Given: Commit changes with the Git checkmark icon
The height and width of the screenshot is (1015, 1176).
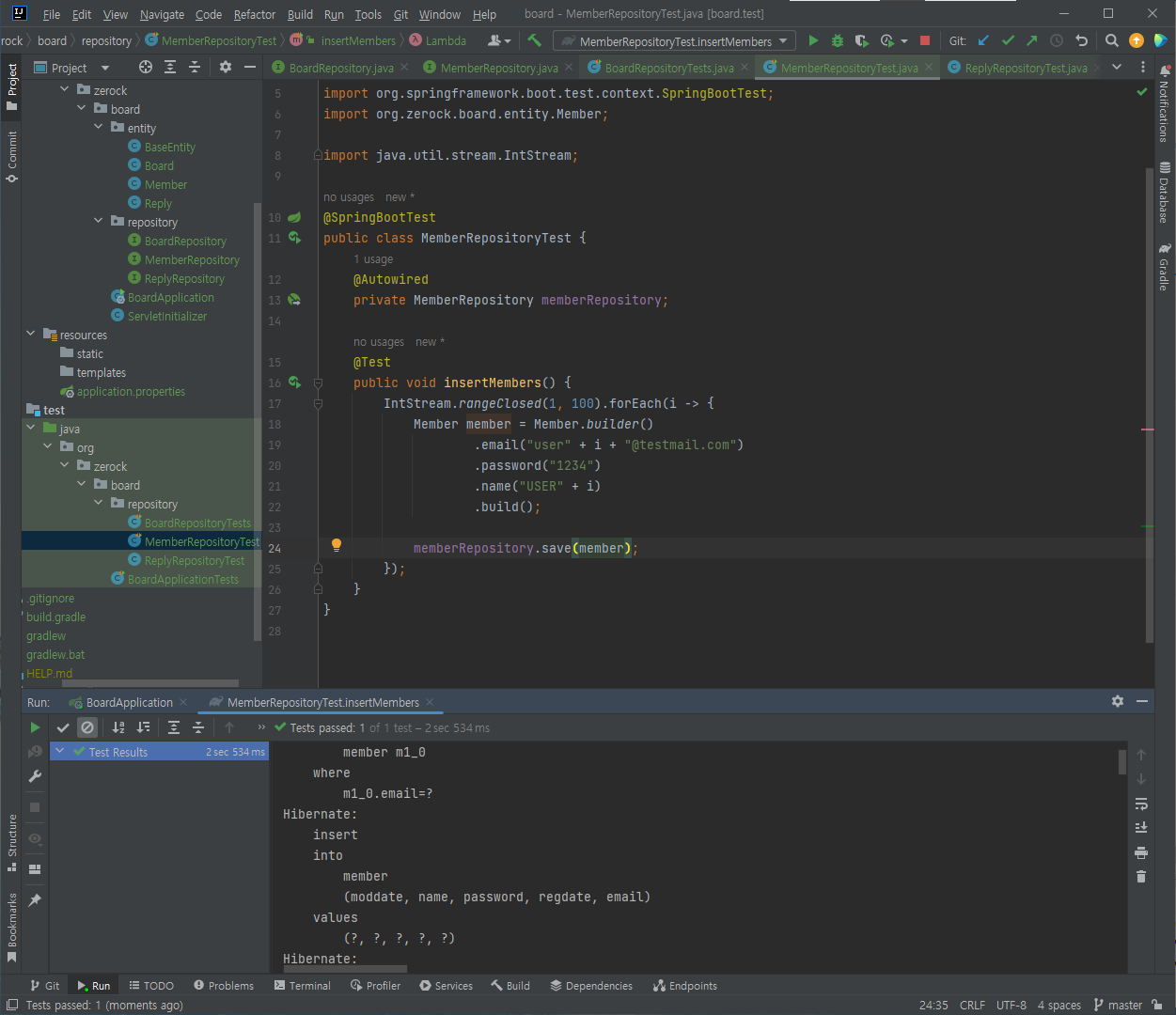Looking at the screenshot, I should coord(1008,40).
